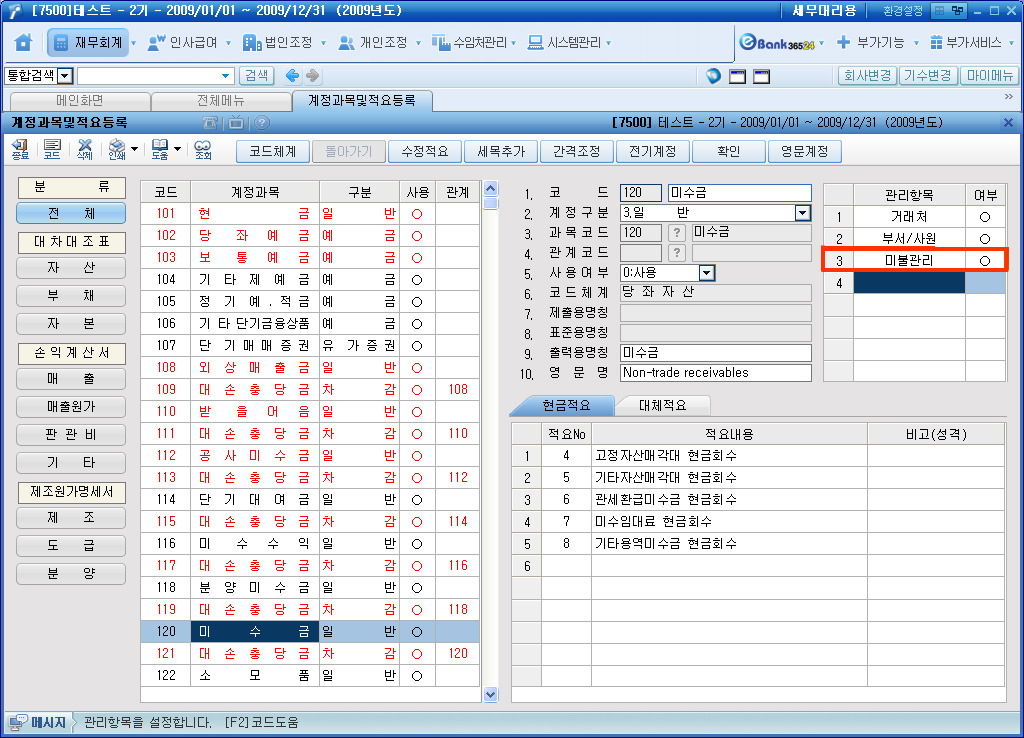Click the first window layout icon beside the globe
The image size is (1024, 738).
(737, 76)
